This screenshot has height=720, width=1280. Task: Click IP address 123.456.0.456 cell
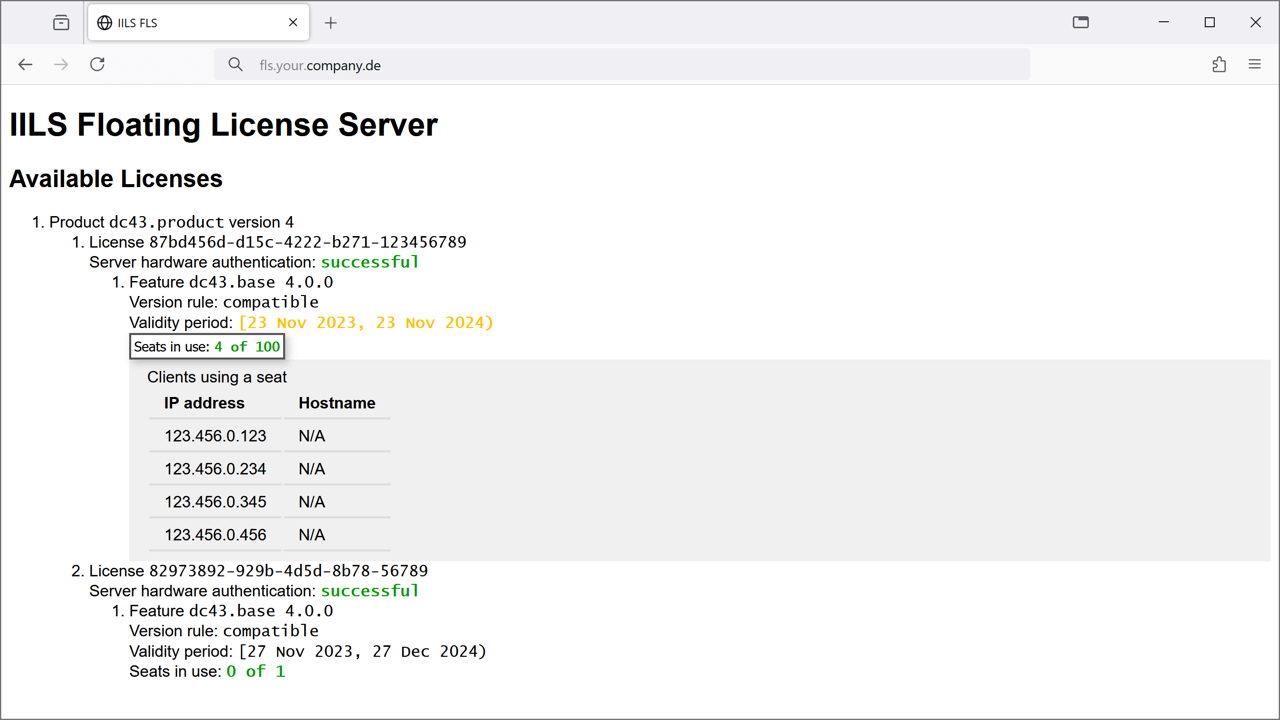click(x=215, y=535)
